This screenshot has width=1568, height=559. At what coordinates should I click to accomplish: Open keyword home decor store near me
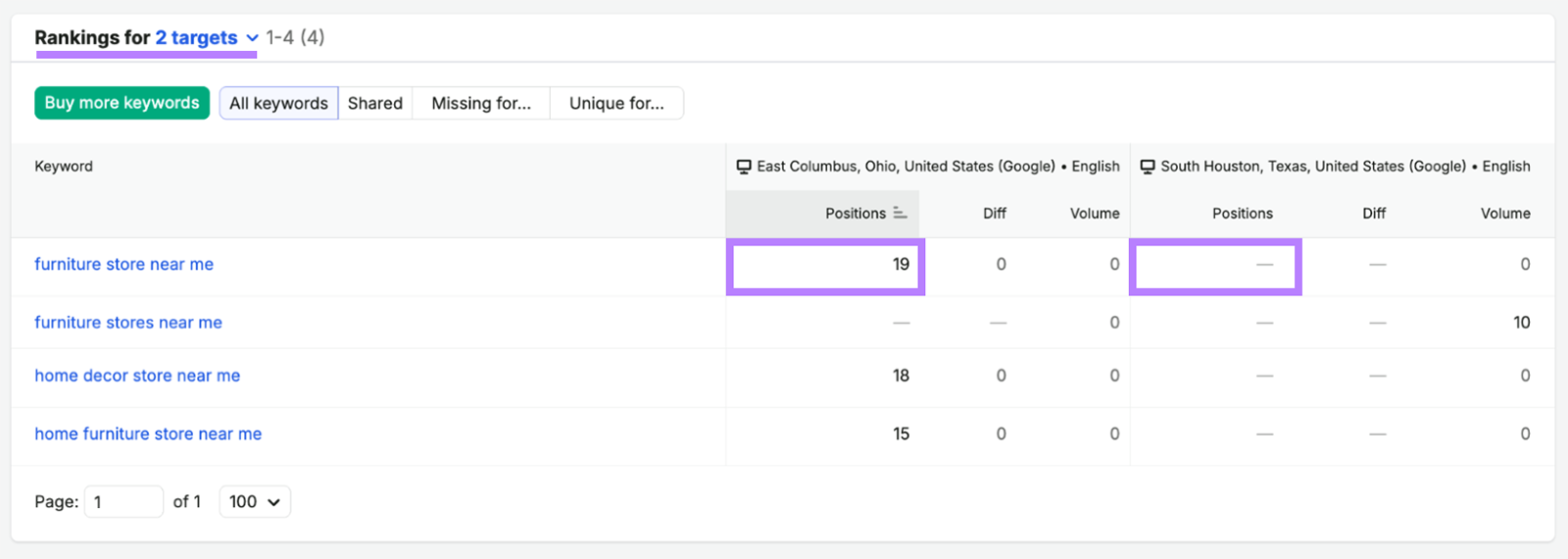point(137,375)
